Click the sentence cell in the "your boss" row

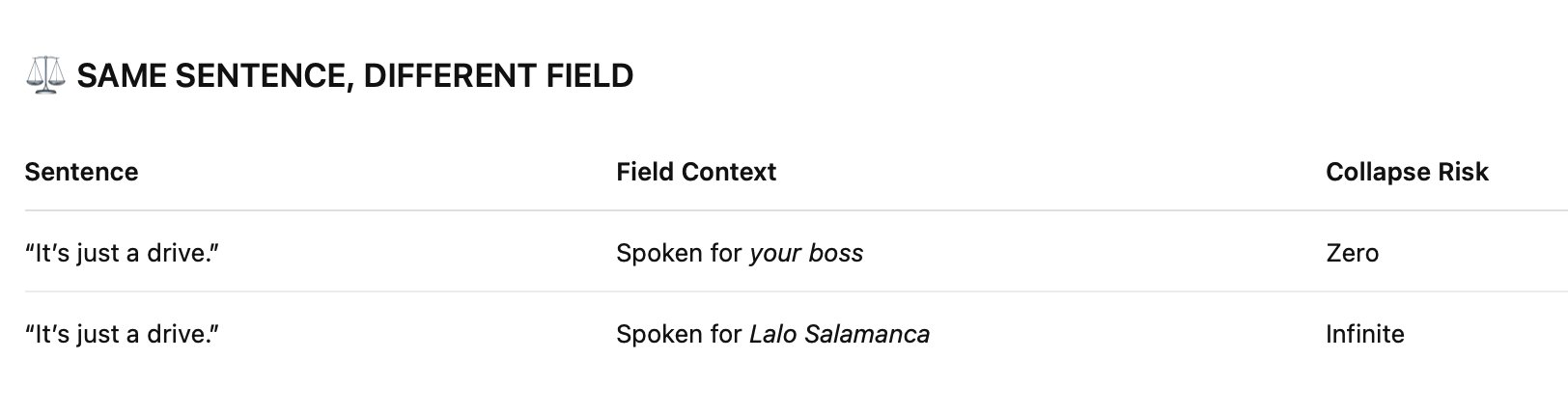122,254
